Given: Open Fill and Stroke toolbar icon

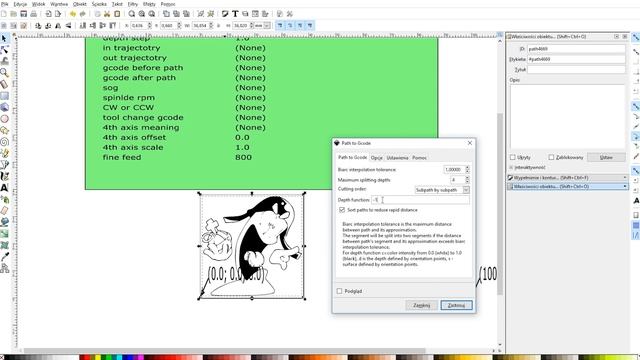Looking at the screenshot, I should [225, 14].
